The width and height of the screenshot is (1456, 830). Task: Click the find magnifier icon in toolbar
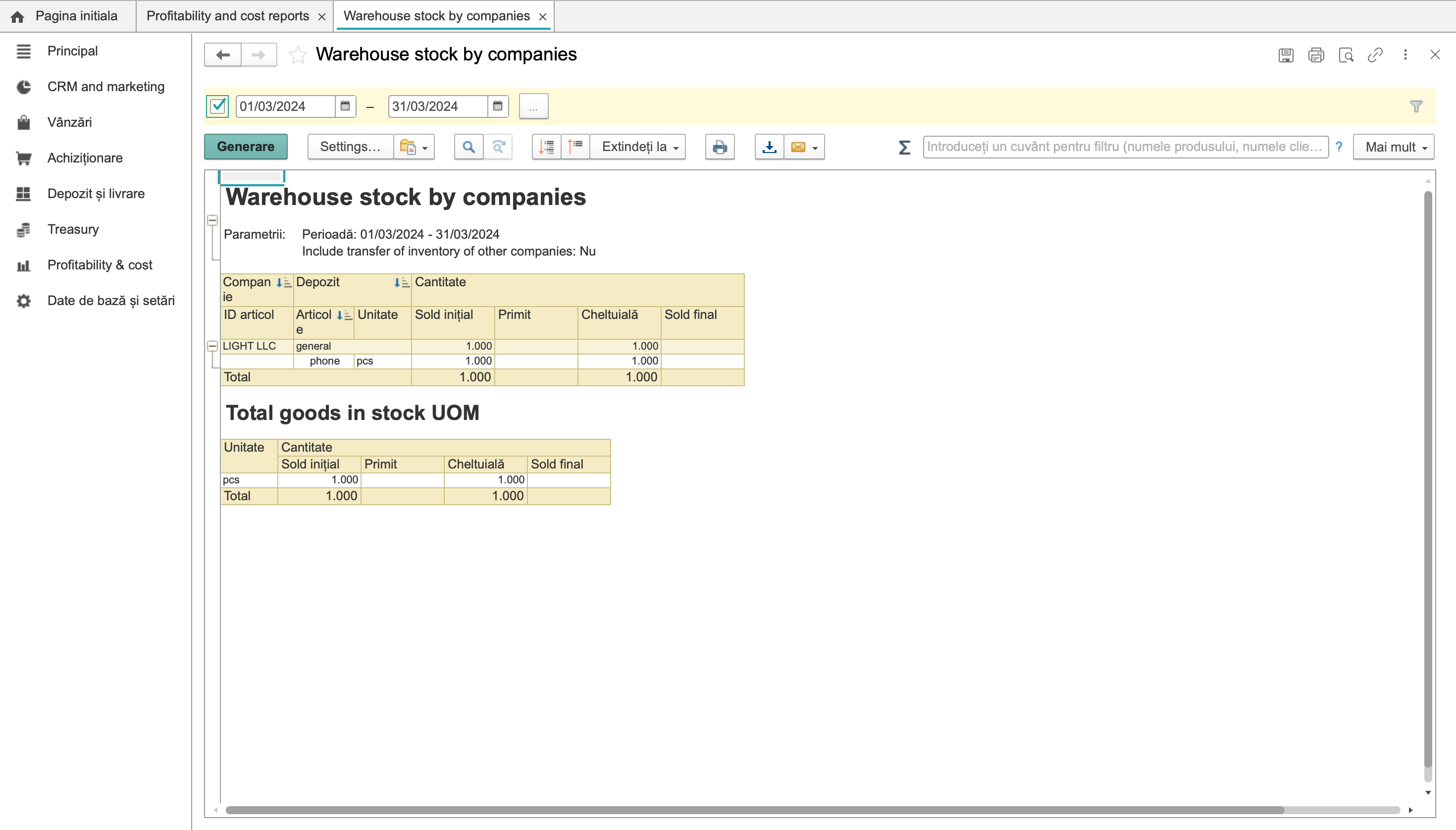(x=468, y=147)
